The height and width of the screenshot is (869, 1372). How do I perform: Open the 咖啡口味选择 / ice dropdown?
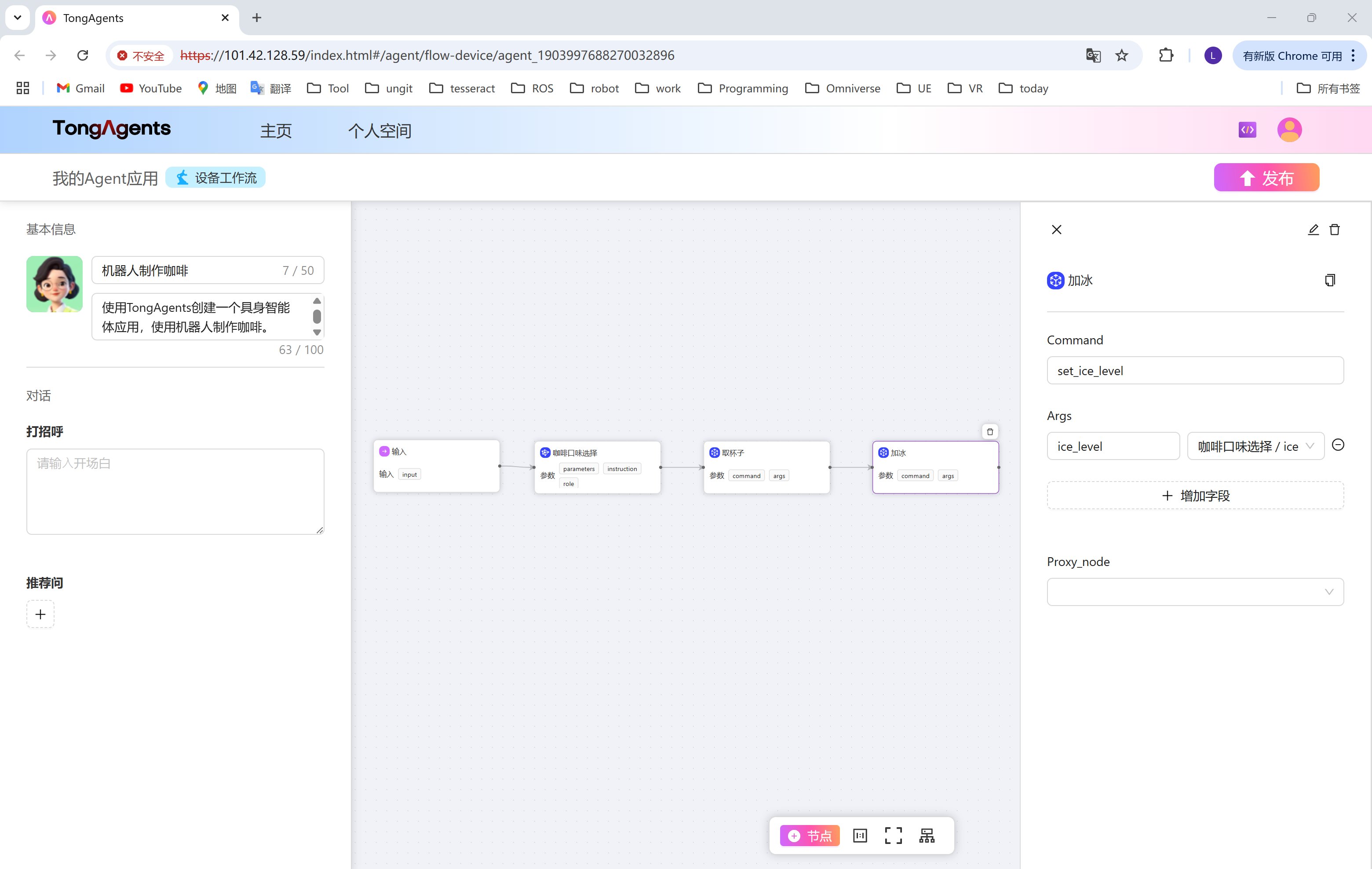tap(1255, 446)
